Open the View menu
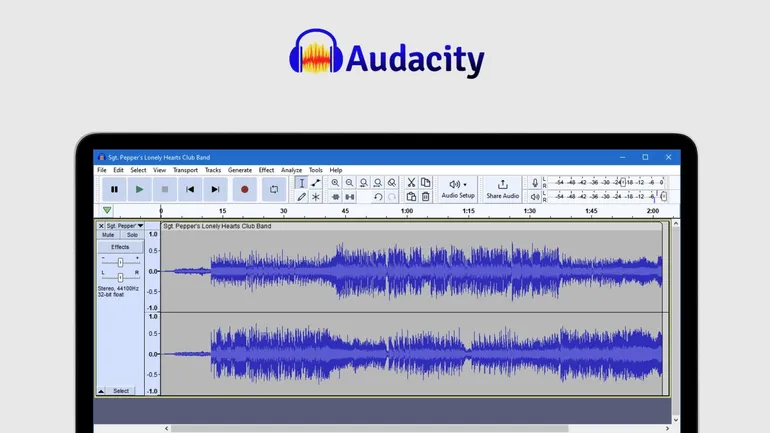This screenshot has height=433, width=770. click(159, 170)
